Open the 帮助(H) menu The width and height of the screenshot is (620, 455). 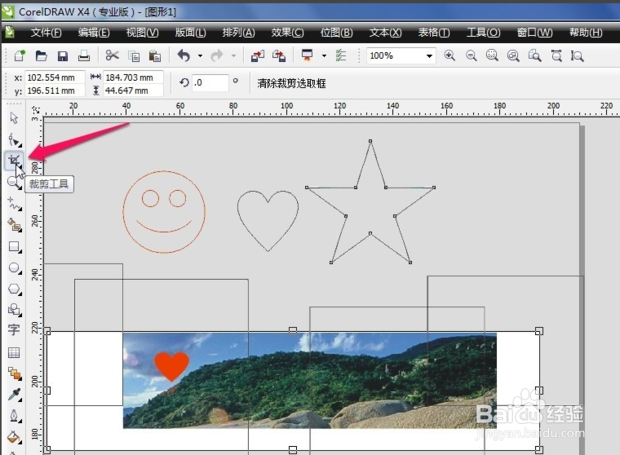pyautogui.click(x=586, y=32)
